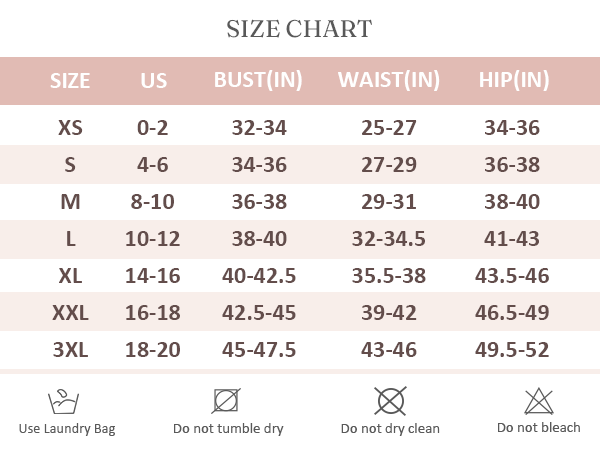This screenshot has width=600, height=450.
Task: Choose the XL size row label
Action: (x=70, y=276)
